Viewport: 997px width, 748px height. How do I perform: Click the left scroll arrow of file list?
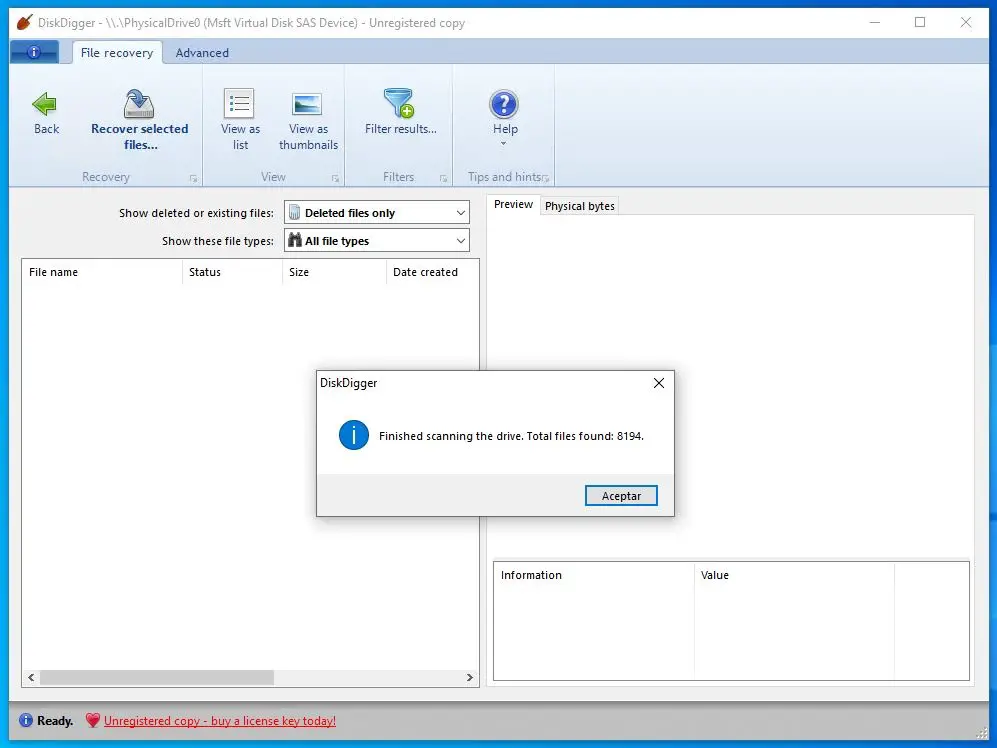tap(31, 677)
